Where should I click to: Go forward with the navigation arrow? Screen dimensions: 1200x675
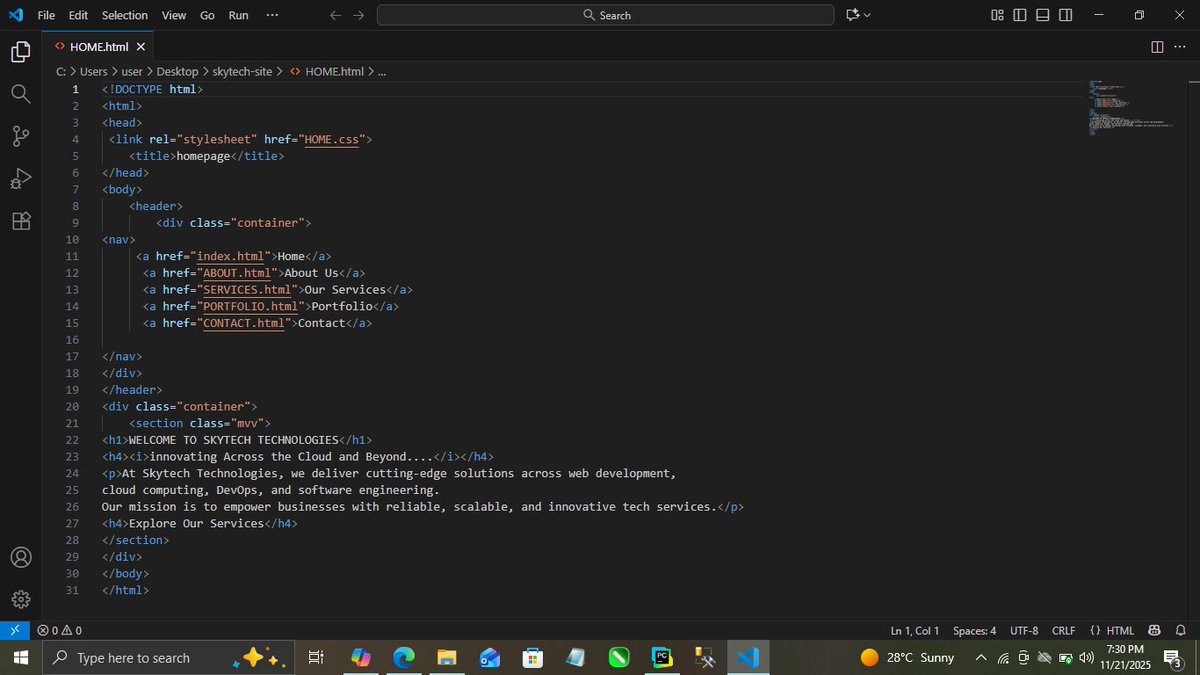pyautogui.click(x=359, y=15)
